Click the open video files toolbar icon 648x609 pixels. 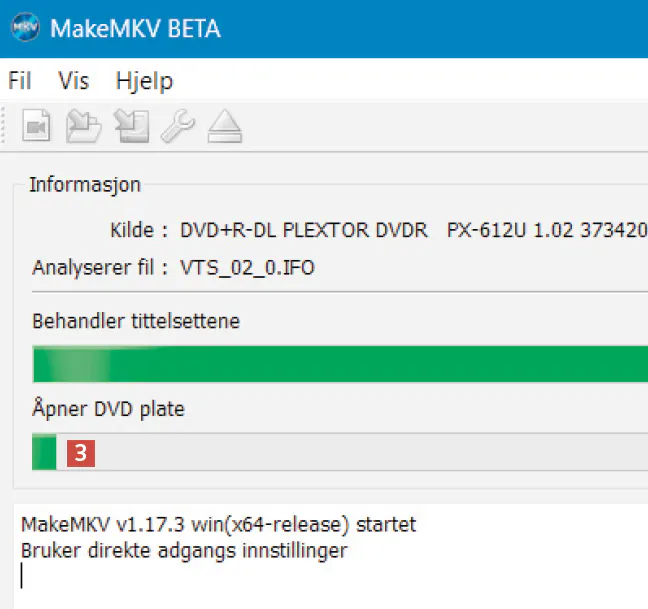(x=38, y=127)
